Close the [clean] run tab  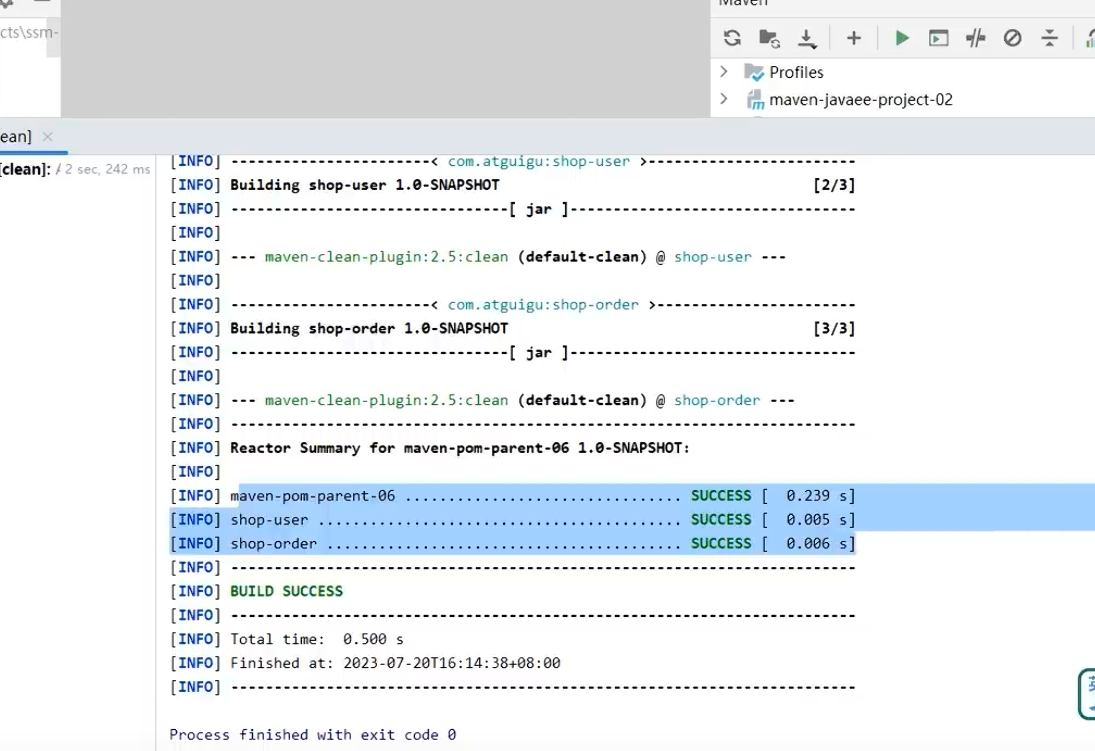point(47,136)
